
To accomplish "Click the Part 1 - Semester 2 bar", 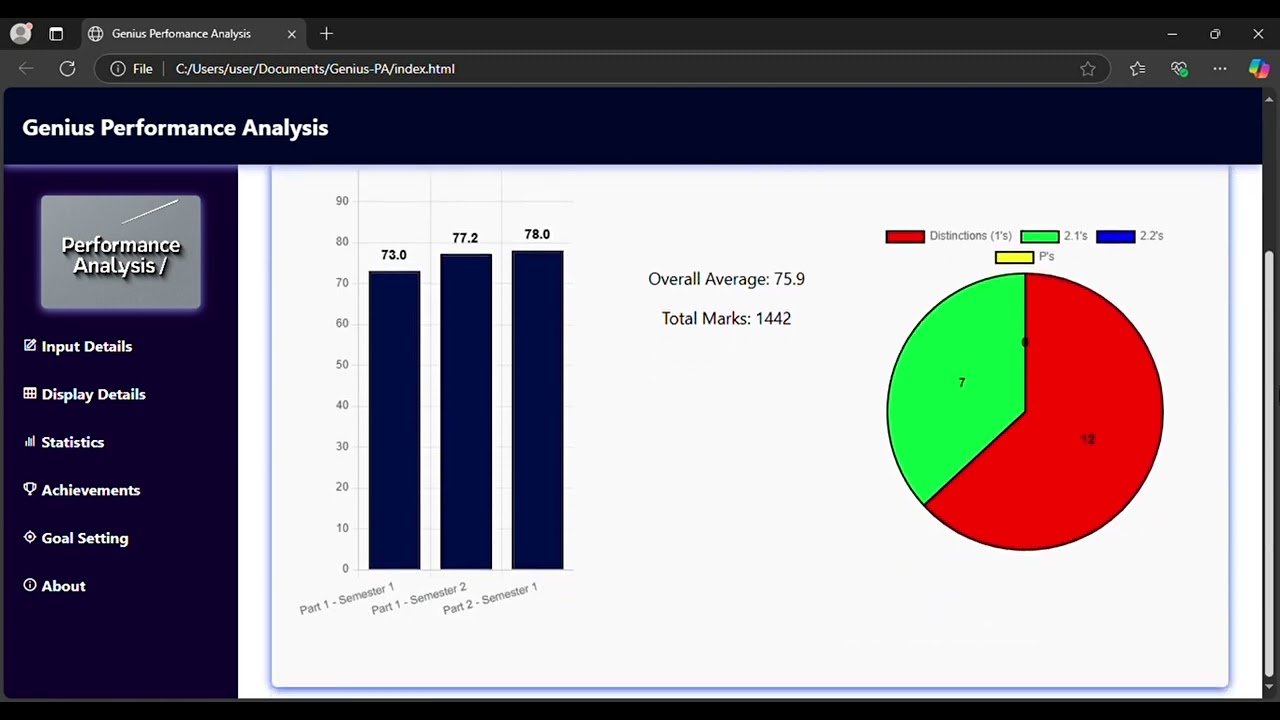I will click(x=466, y=412).
